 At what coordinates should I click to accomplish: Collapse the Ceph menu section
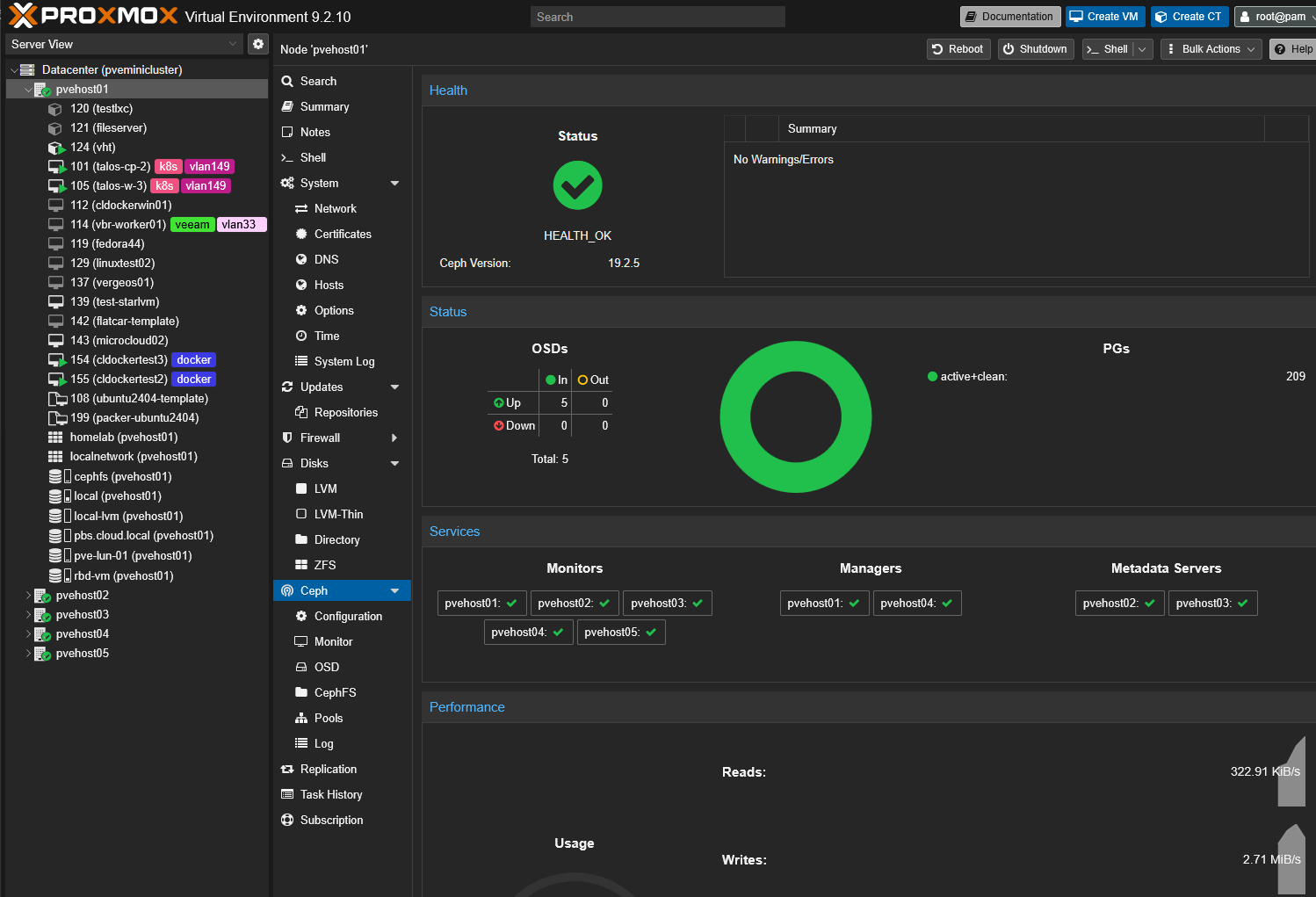click(394, 590)
